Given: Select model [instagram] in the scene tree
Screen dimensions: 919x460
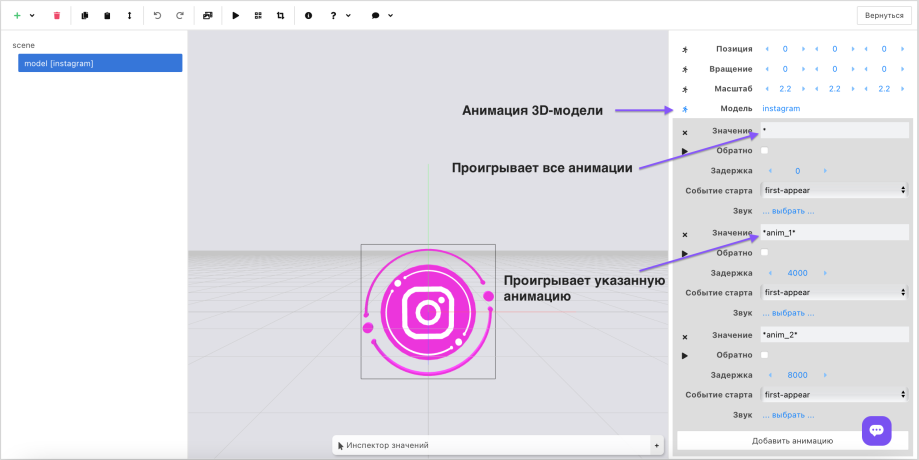Looking at the screenshot, I should coord(100,63).
